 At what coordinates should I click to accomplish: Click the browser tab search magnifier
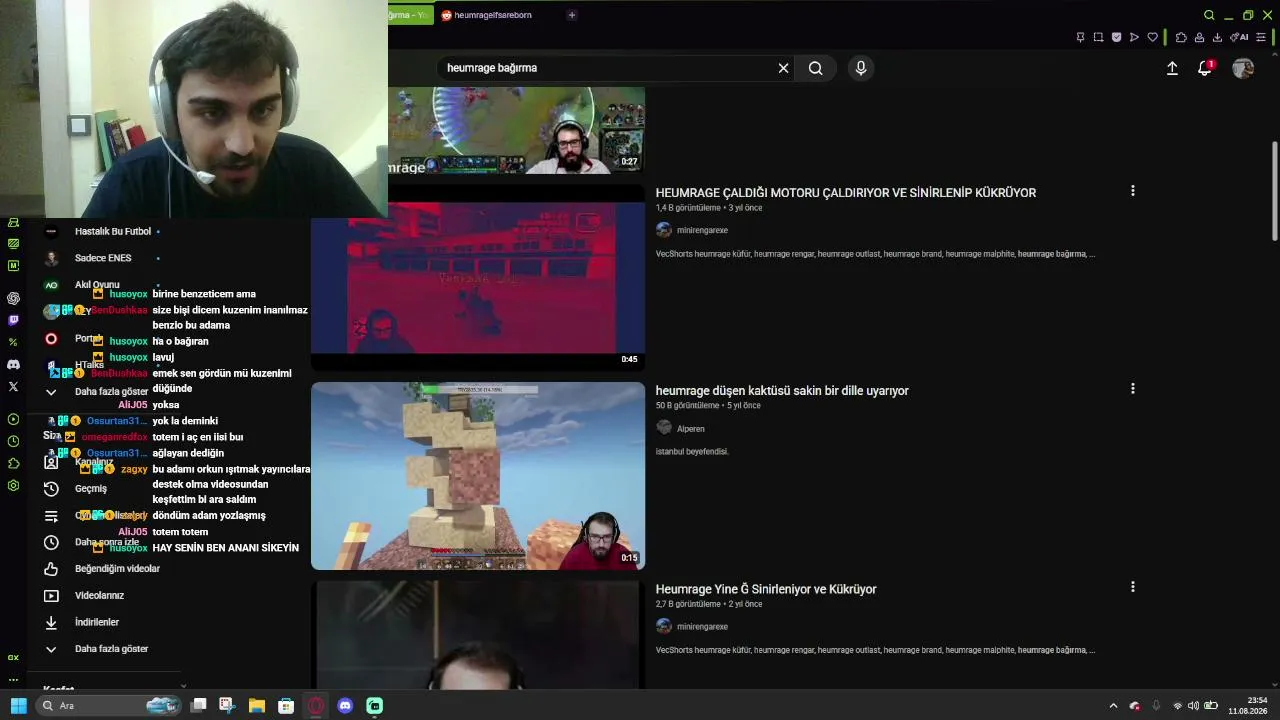click(x=1209, y=15)
